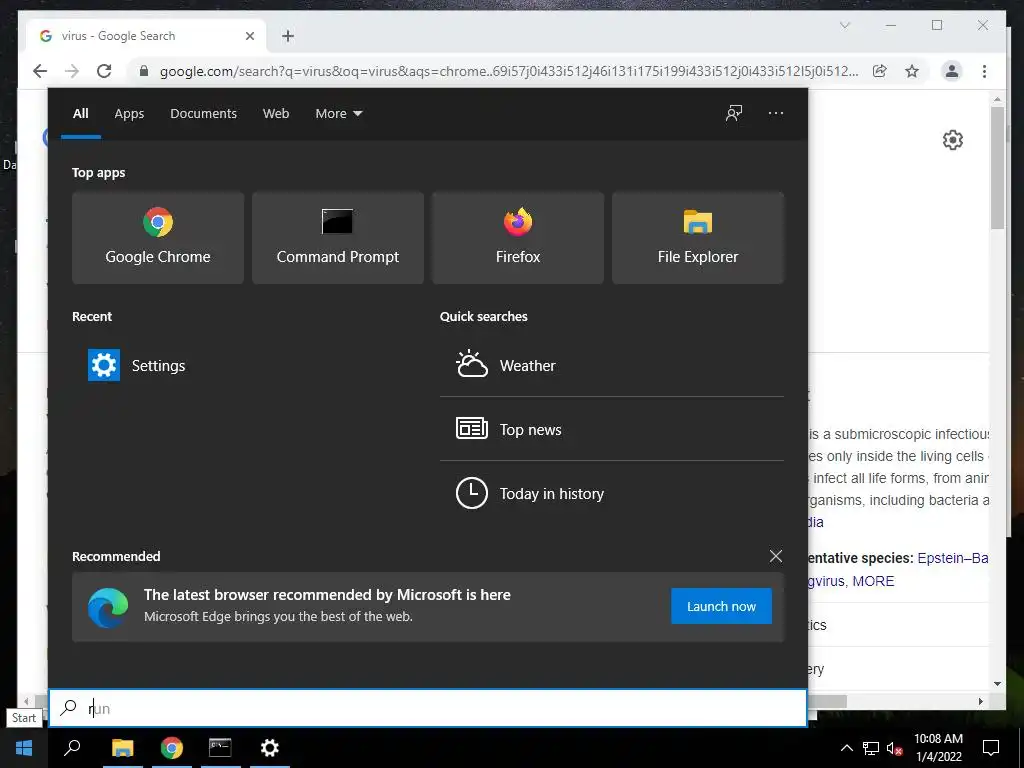
Task: Open Google Chrome from the taskbar
Action: 172,748
